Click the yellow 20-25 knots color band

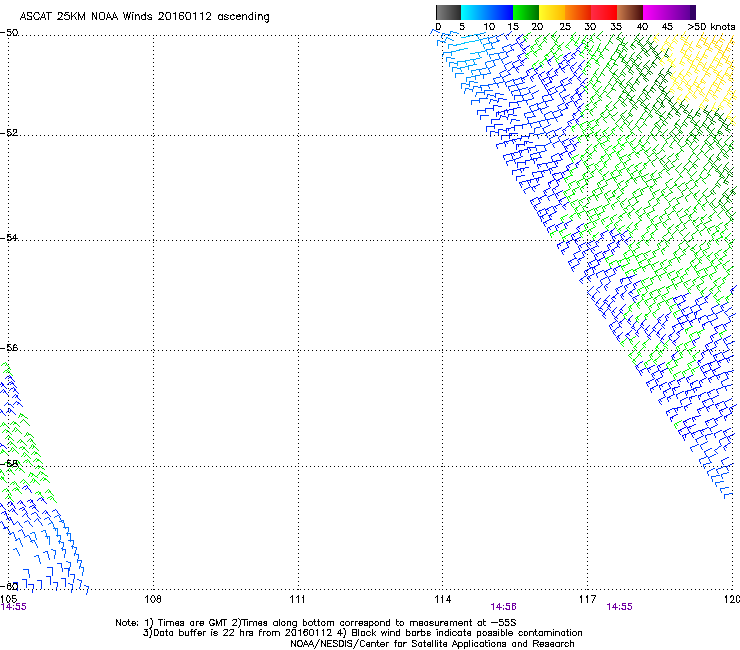pyautogui.click(x=552, y=12)
